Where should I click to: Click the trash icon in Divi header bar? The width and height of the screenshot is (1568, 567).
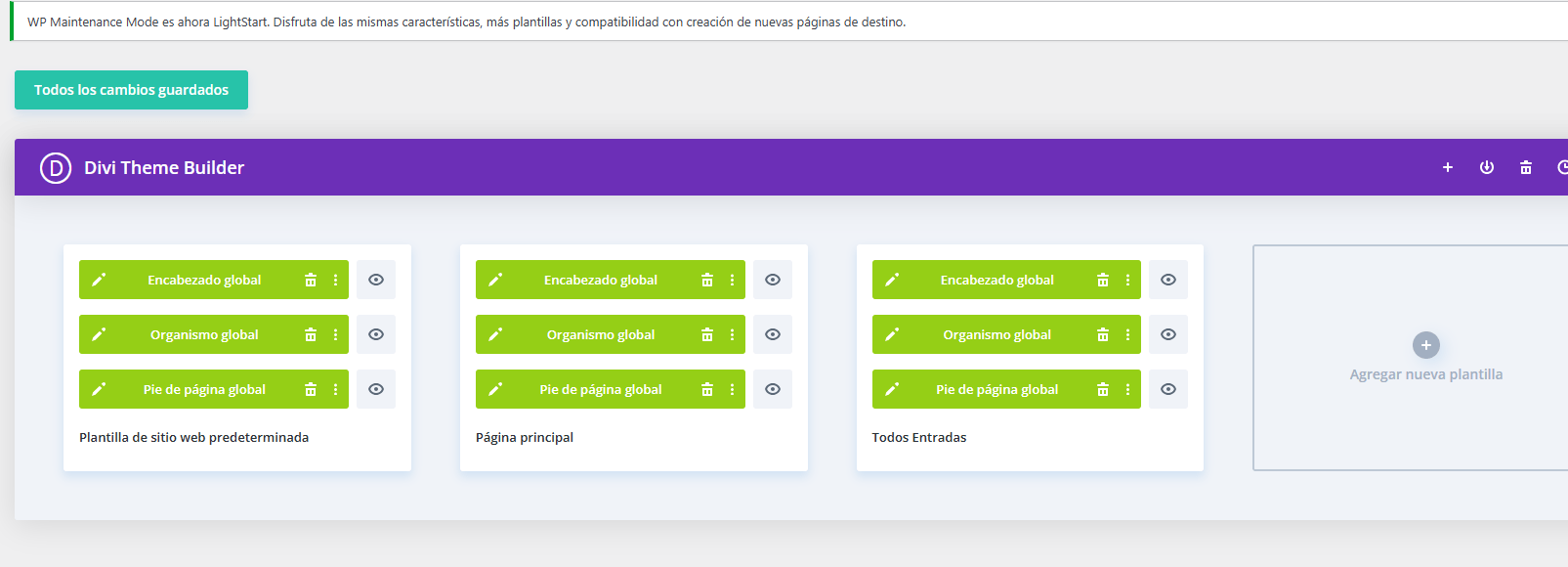click(1526, 167)
